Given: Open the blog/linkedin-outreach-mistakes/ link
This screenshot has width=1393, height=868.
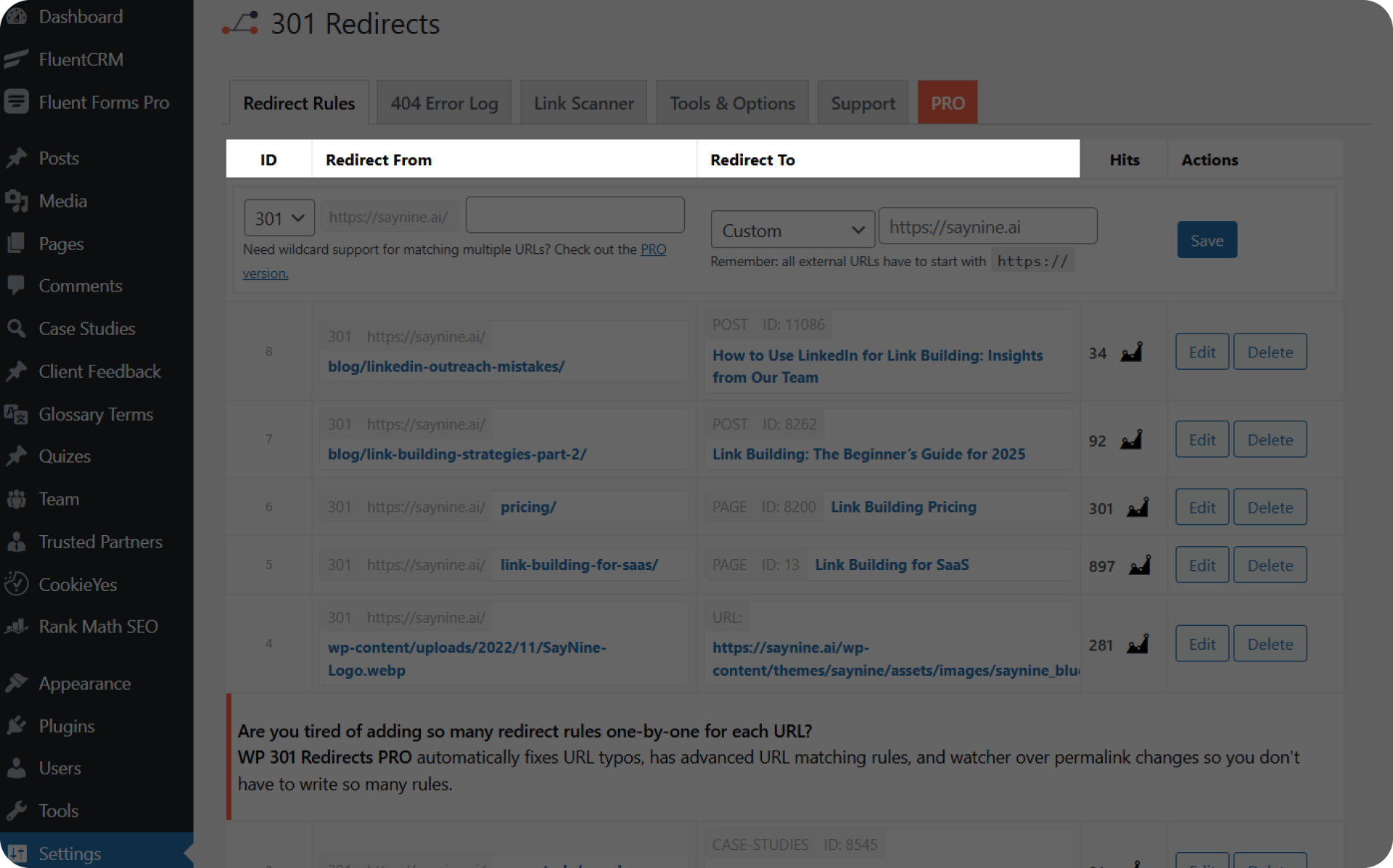Looking at the screenshot, I should tap(446, 366).
